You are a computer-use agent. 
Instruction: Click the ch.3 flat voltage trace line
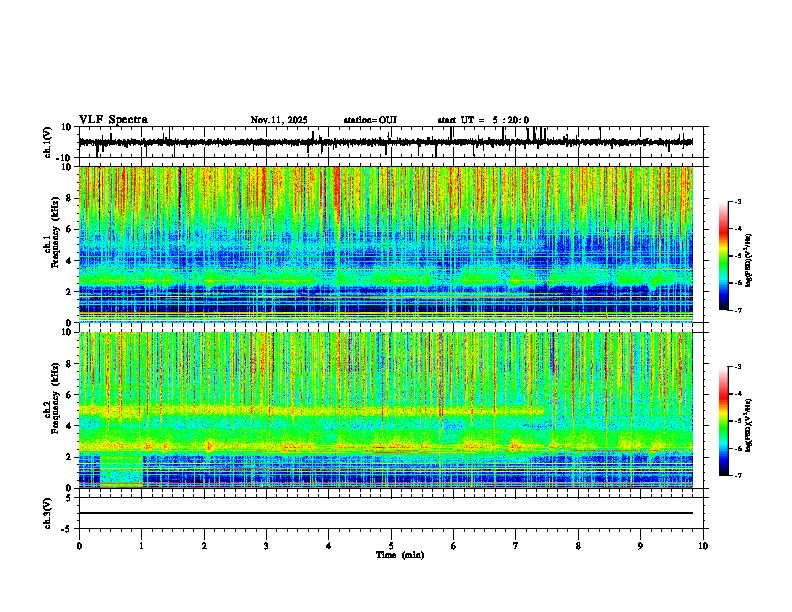[x=386, y=513]
